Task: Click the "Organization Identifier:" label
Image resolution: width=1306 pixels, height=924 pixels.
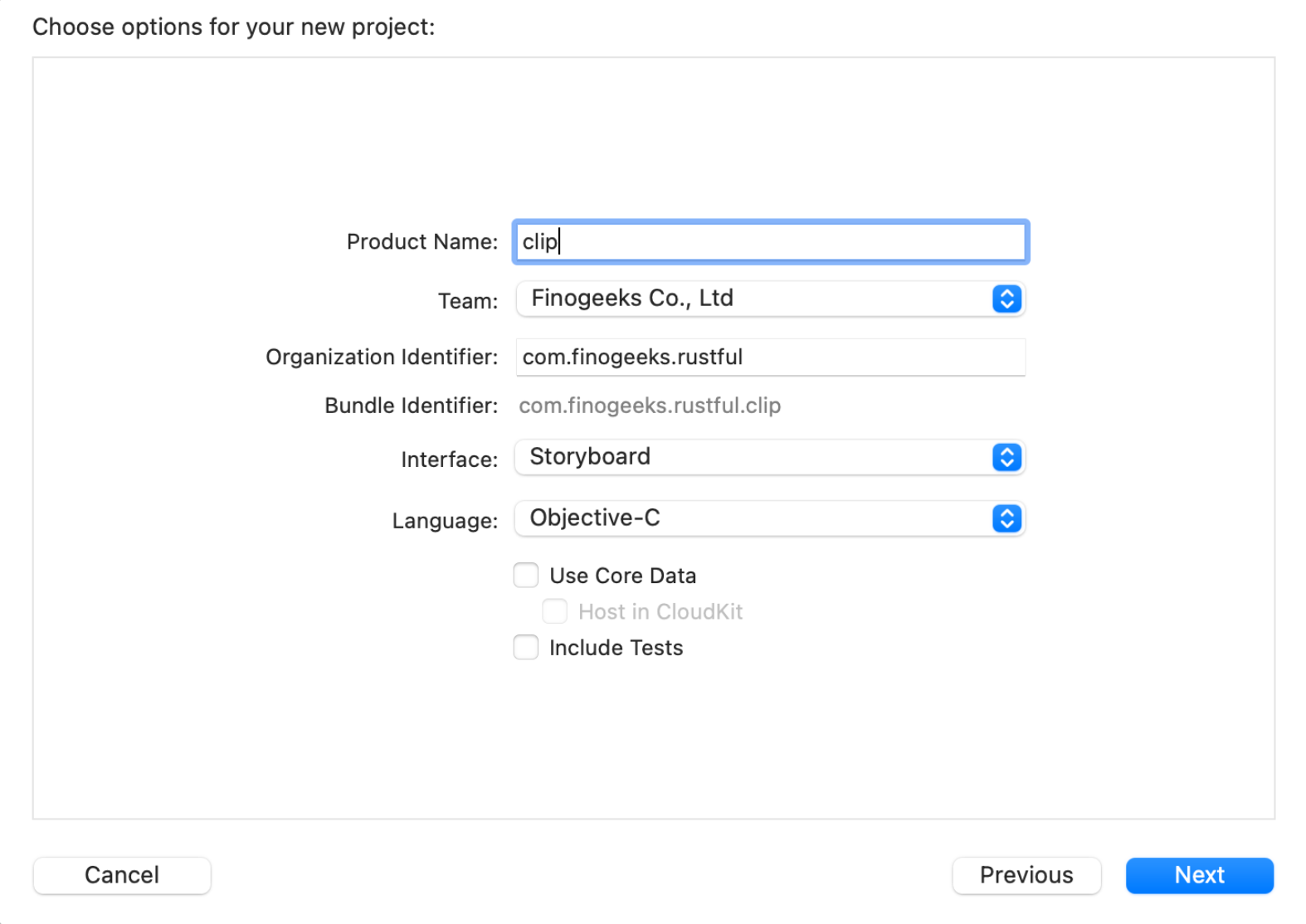Action: [x=381, y=357]
